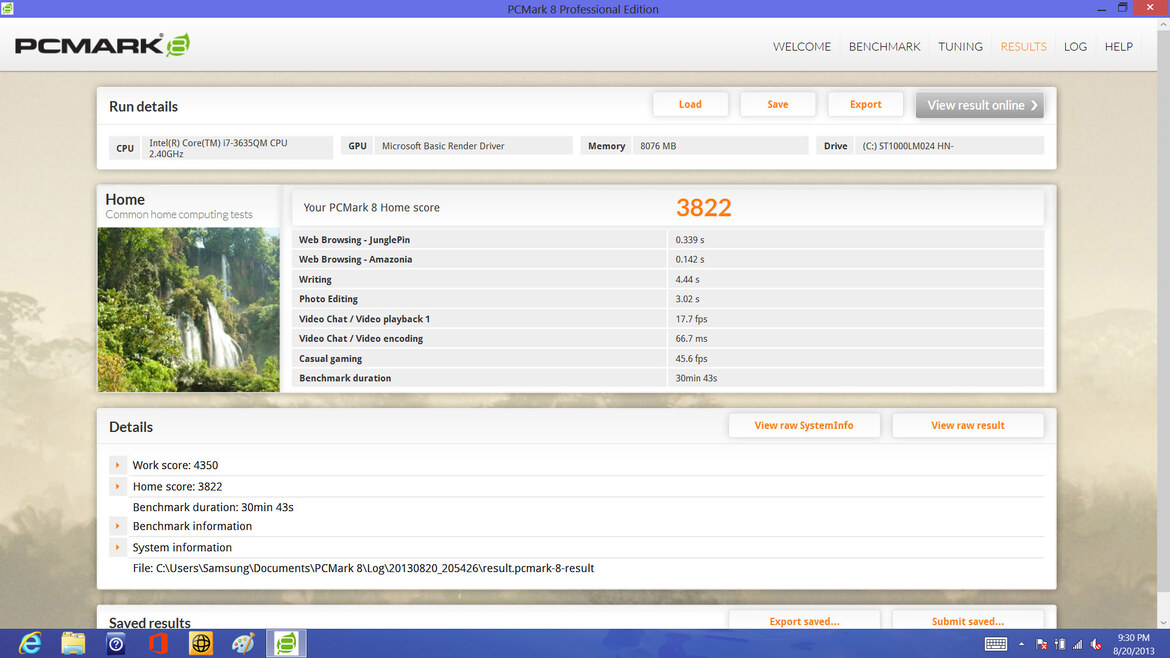This screenshot has width=1170, height=658.
Task: Click the vertical scrollbar up arrow
Action: [x=1163, y=25]
